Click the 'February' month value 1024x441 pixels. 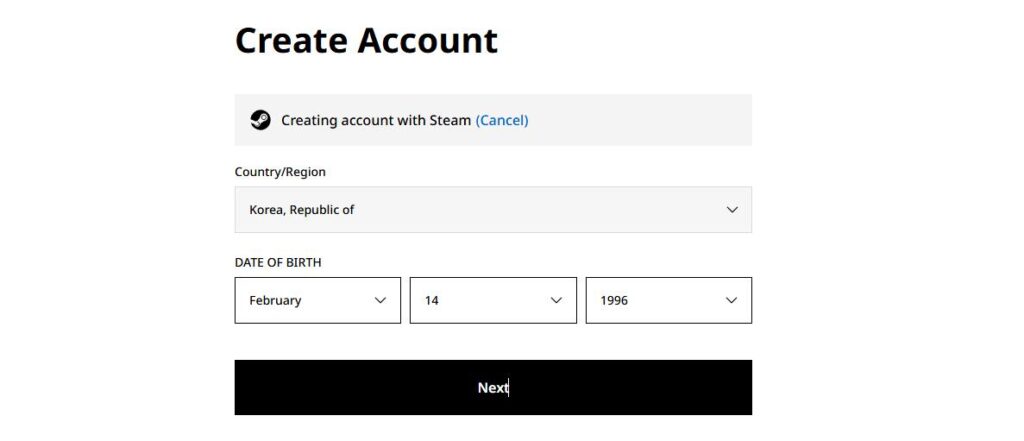[275, 300]
